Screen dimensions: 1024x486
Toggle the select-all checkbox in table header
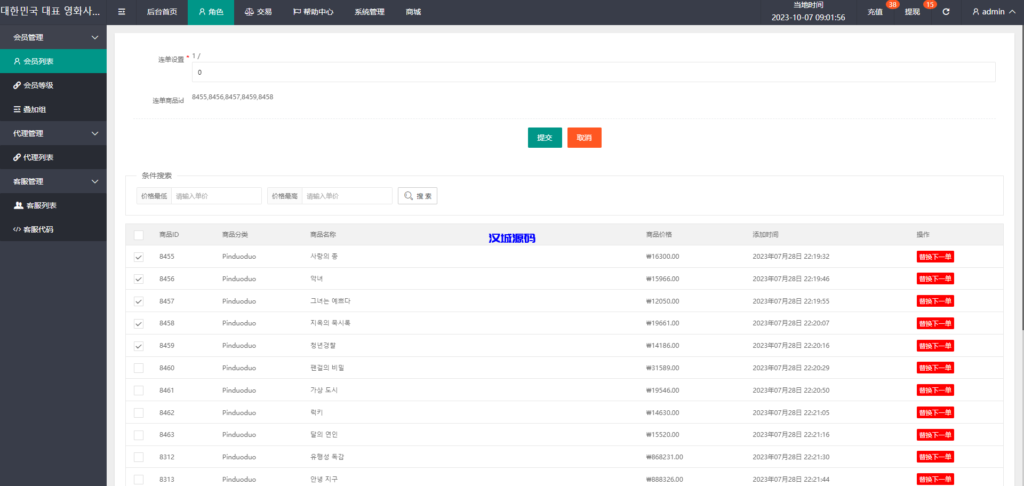click(139, 234)
